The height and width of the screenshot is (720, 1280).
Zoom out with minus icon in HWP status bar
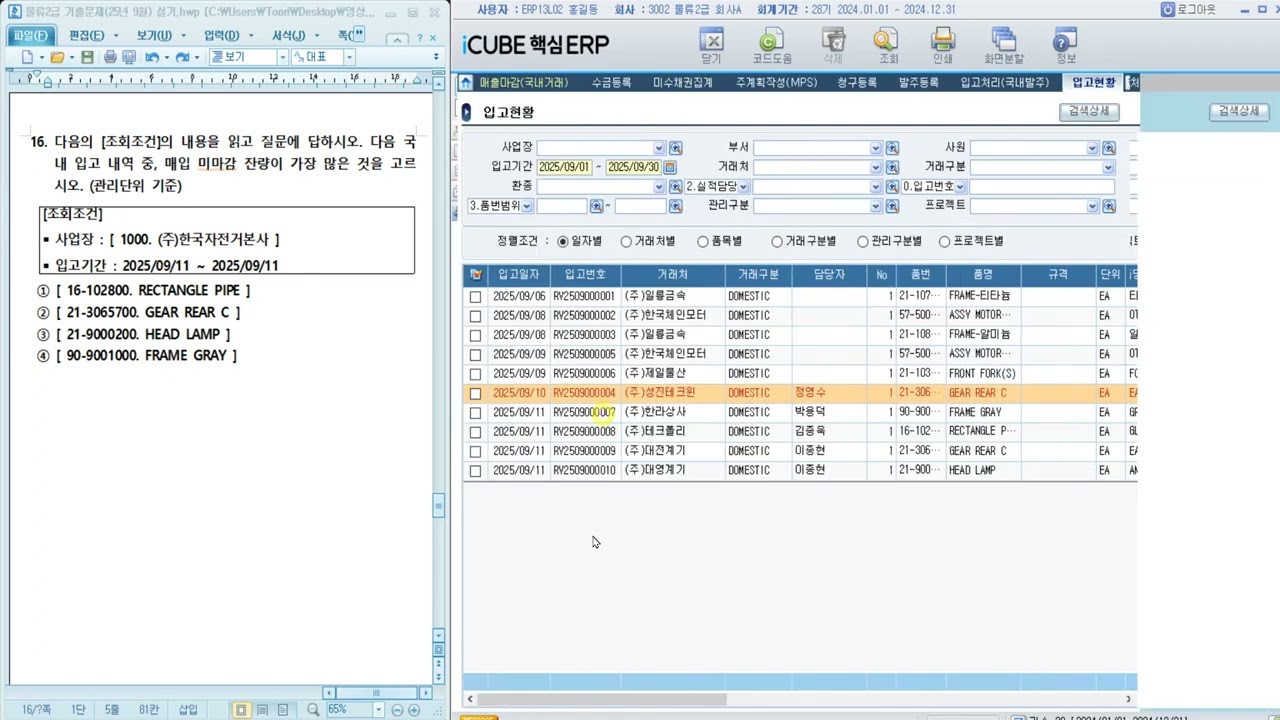397,710
